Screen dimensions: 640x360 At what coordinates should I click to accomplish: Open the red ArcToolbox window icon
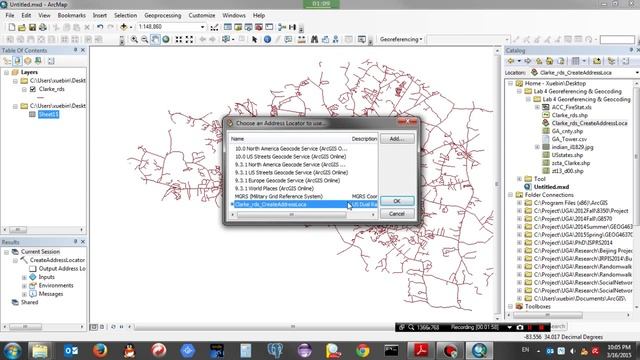pos(259,27)
